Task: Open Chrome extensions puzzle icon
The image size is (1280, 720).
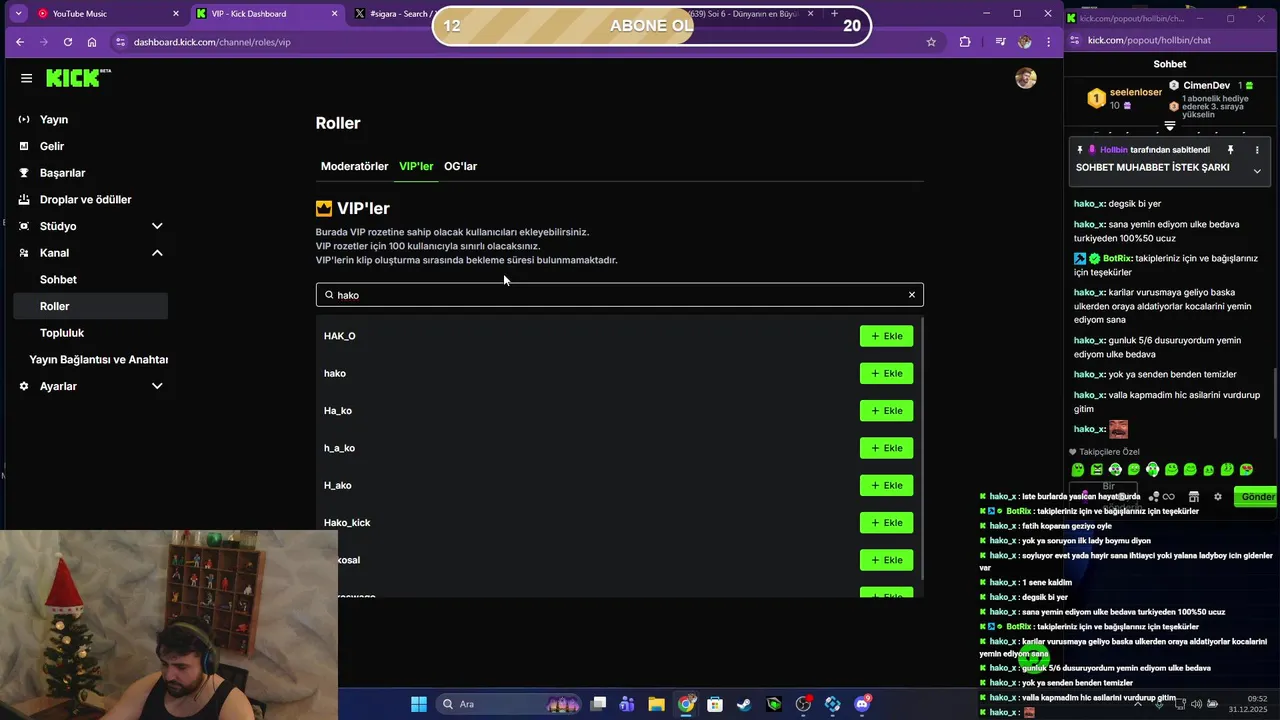Action: point(965,42)
